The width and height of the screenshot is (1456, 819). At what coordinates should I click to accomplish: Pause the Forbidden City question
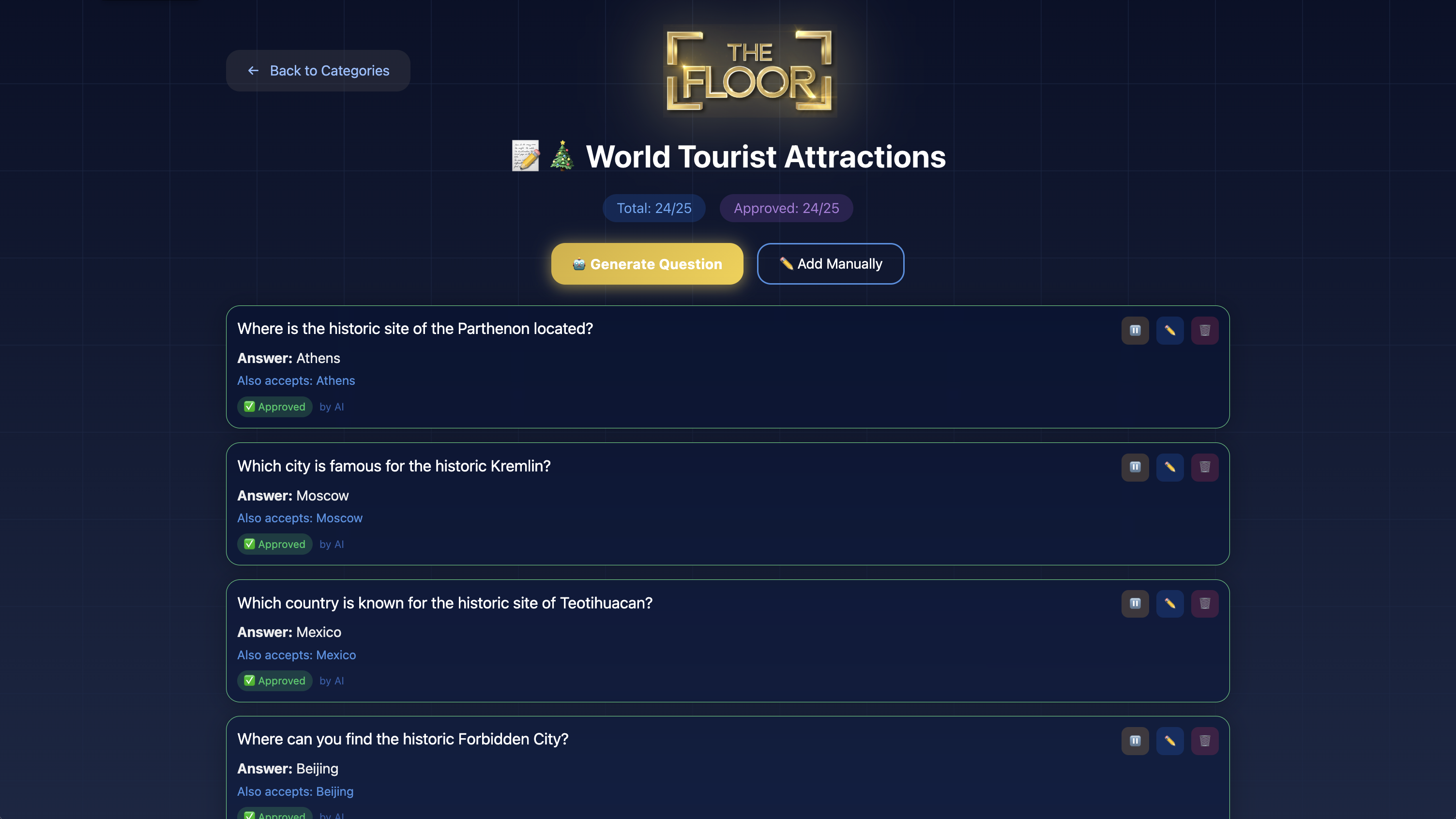tap(1135, 741)
